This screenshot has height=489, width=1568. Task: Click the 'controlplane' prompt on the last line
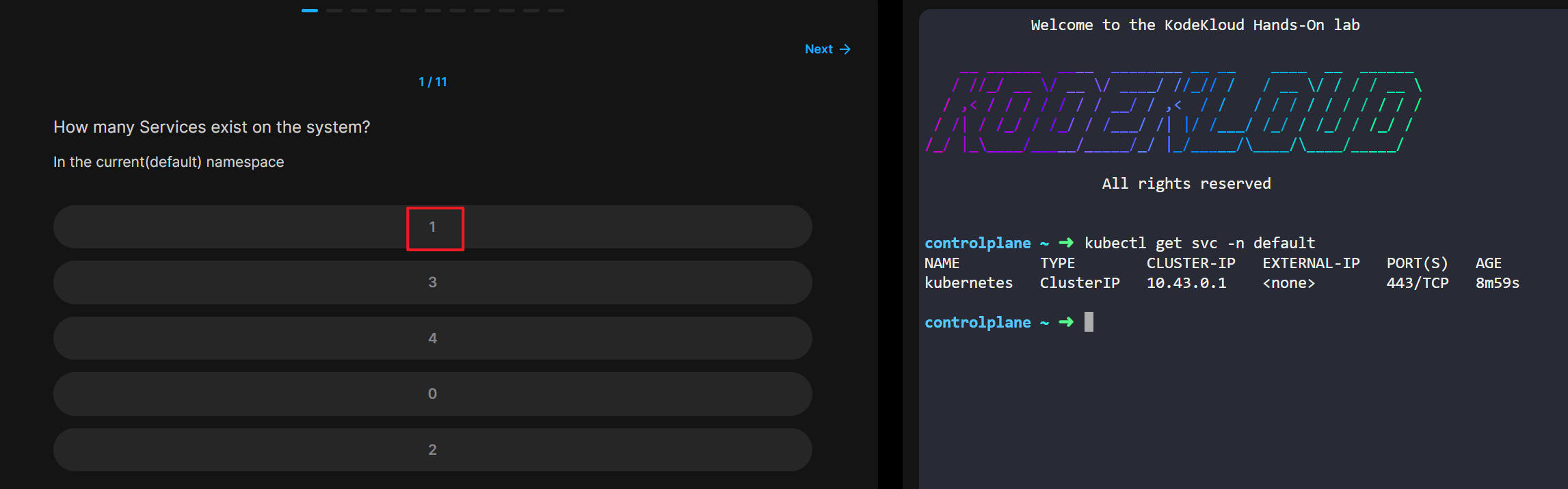point(978,322)
